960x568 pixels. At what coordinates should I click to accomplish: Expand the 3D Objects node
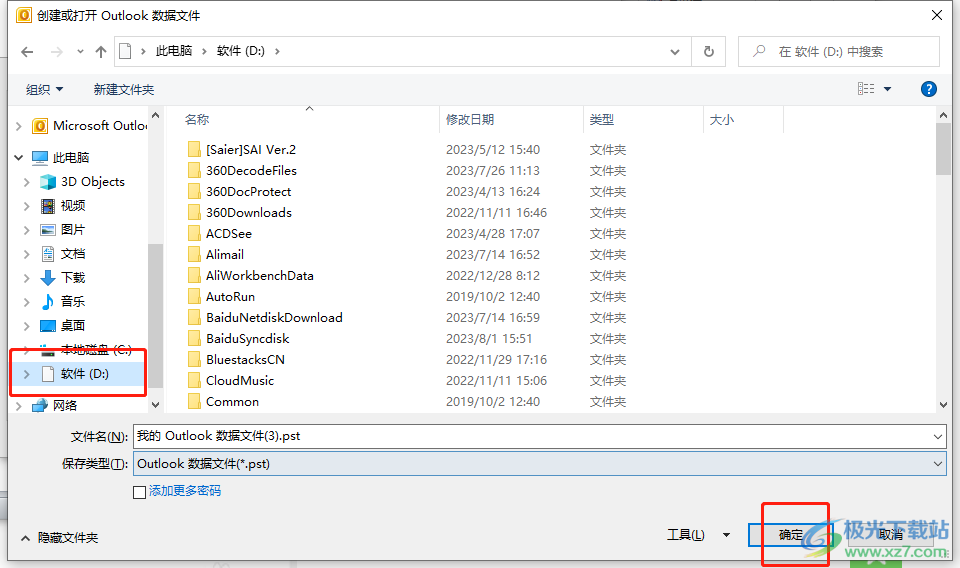(26, 182)
